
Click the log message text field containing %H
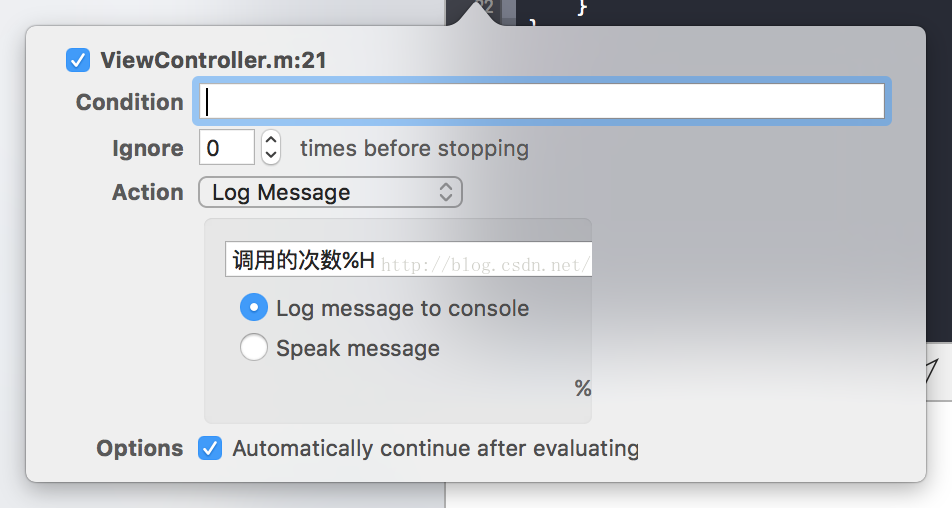(x=408, y=260)
